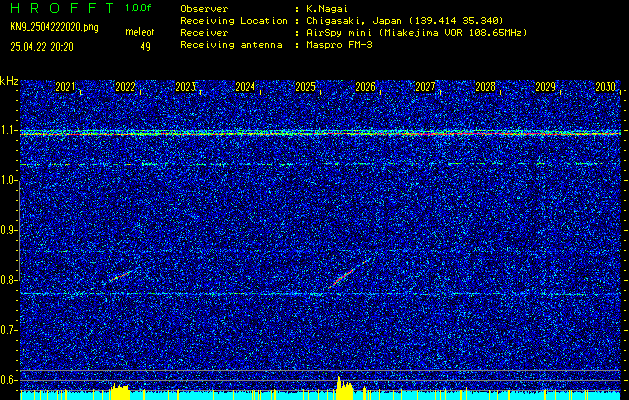
Task: Click the yellow power peak below 2022
Action: coord(120,392)
